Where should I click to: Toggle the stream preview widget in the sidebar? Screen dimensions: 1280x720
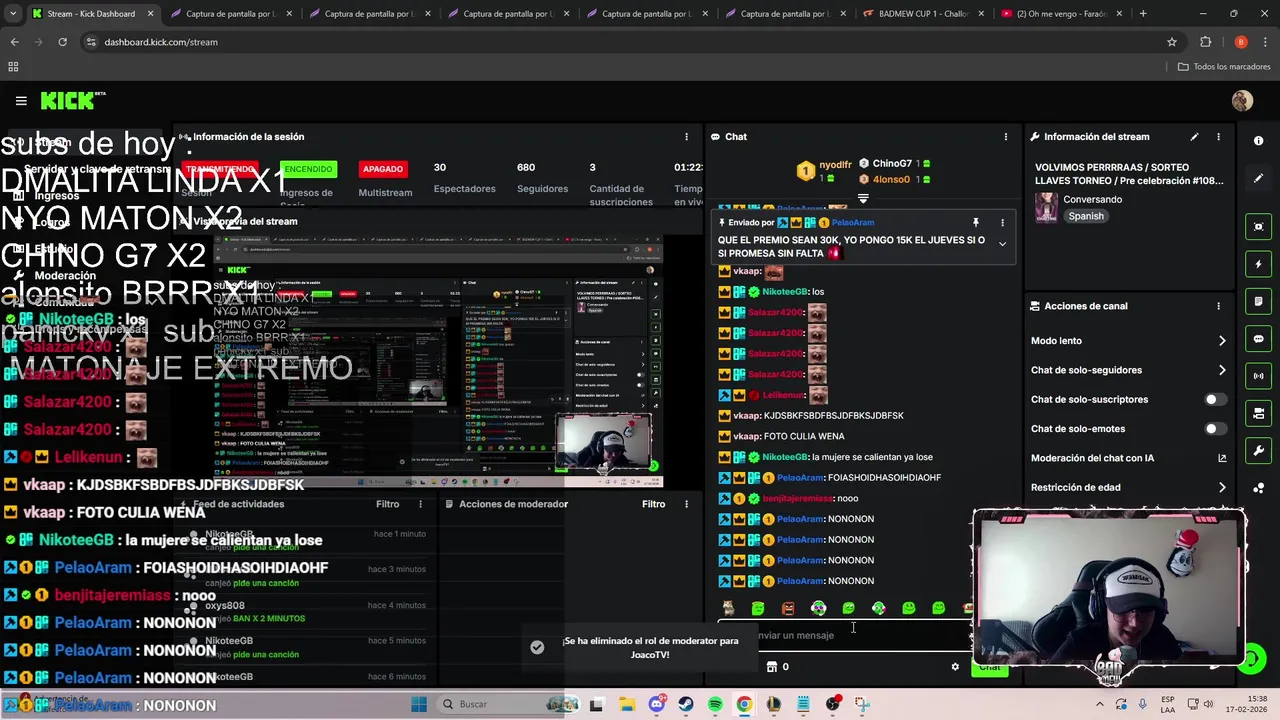coord(1258,227)
